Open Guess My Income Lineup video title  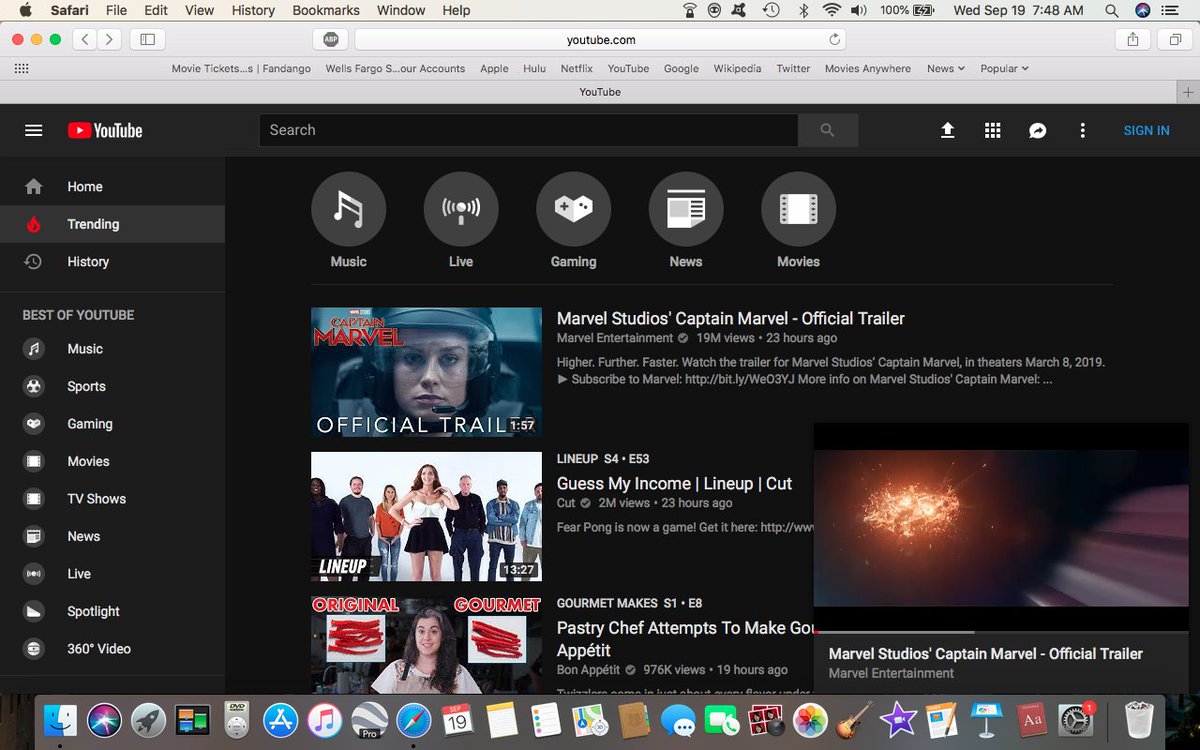(x=674, y=483)
